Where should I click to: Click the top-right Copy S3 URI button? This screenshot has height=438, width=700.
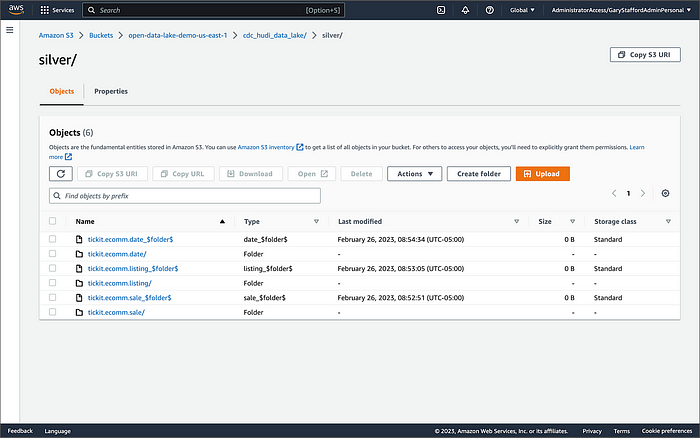click(645, 55)
